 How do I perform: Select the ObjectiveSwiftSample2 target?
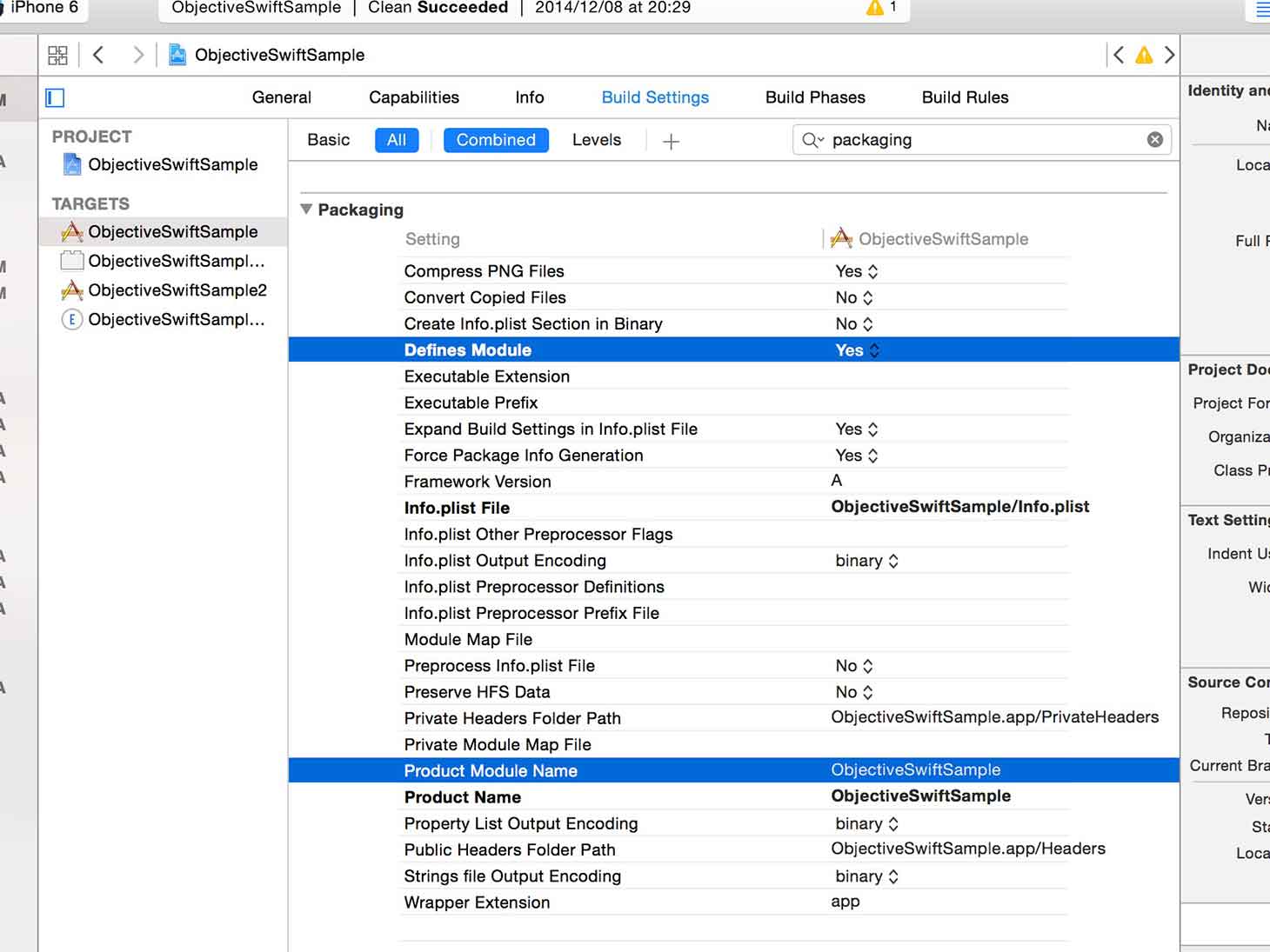(x=163, y=290)
